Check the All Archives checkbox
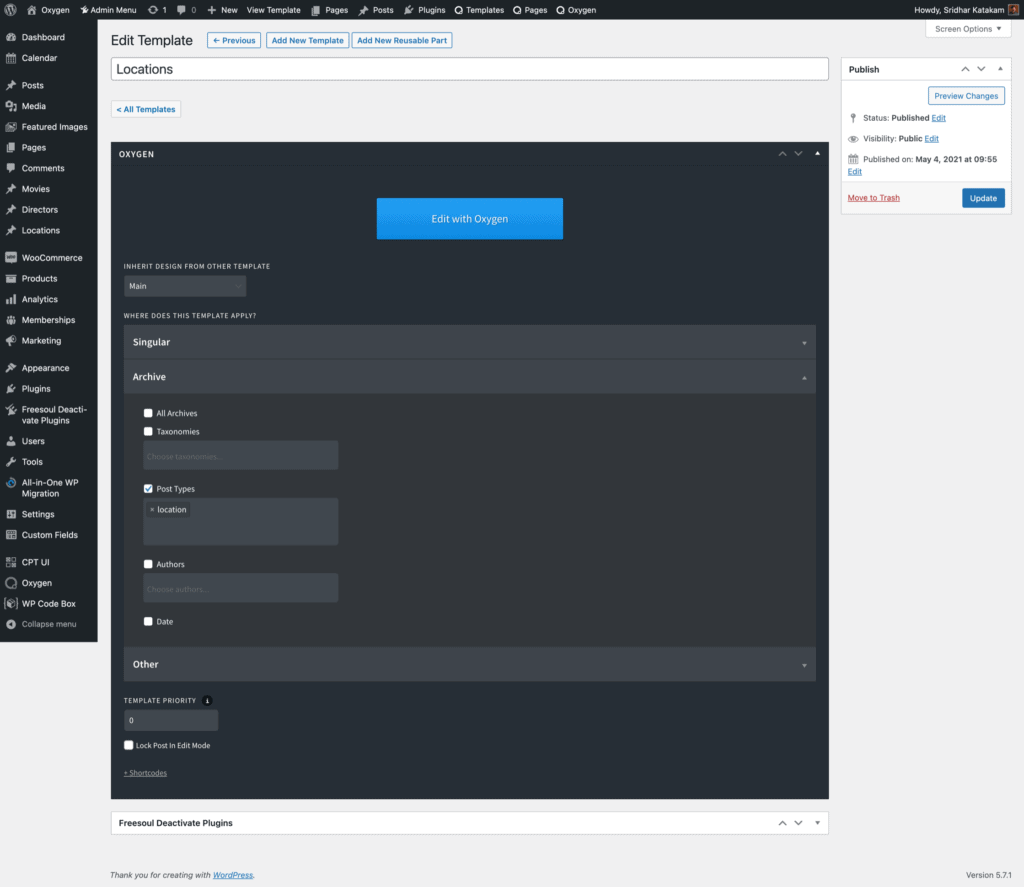The height and width of the screenshot is (887, 1024). coord(148,413)
